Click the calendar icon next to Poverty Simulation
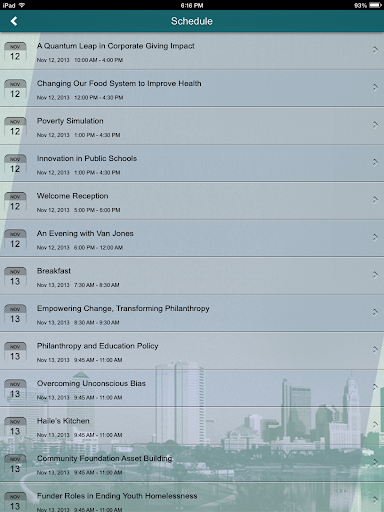The width and height of the screenshot is (384, 512). (15, 127)
